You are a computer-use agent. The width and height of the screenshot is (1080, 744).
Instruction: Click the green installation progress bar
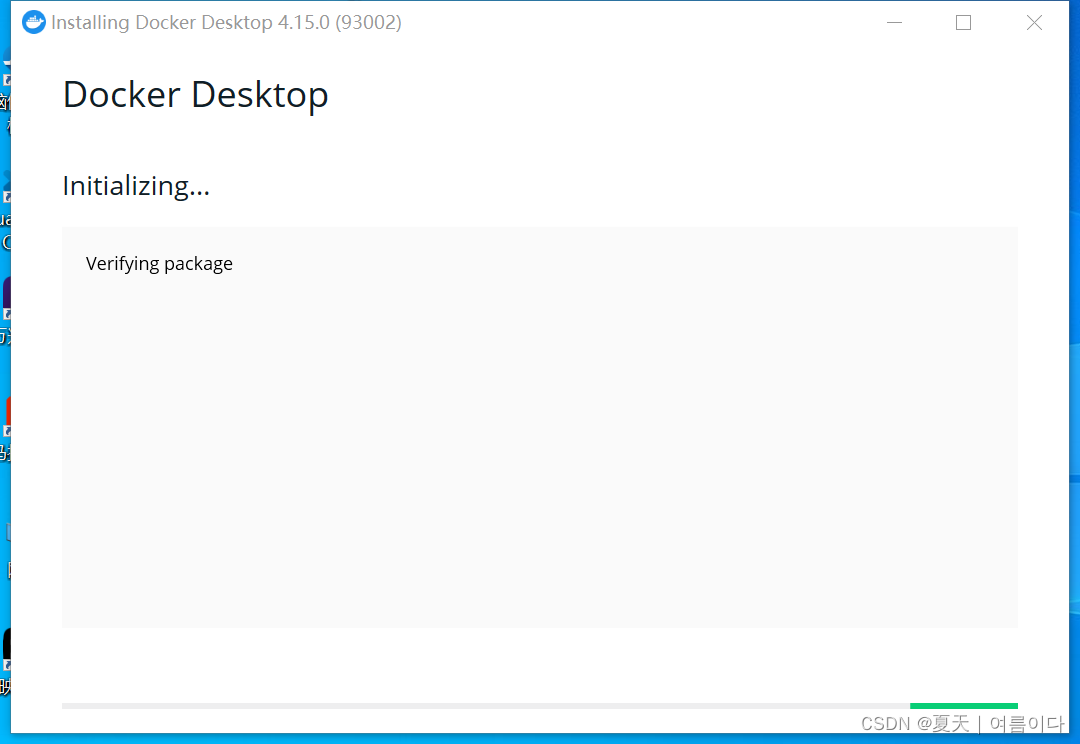coord(964,705)
